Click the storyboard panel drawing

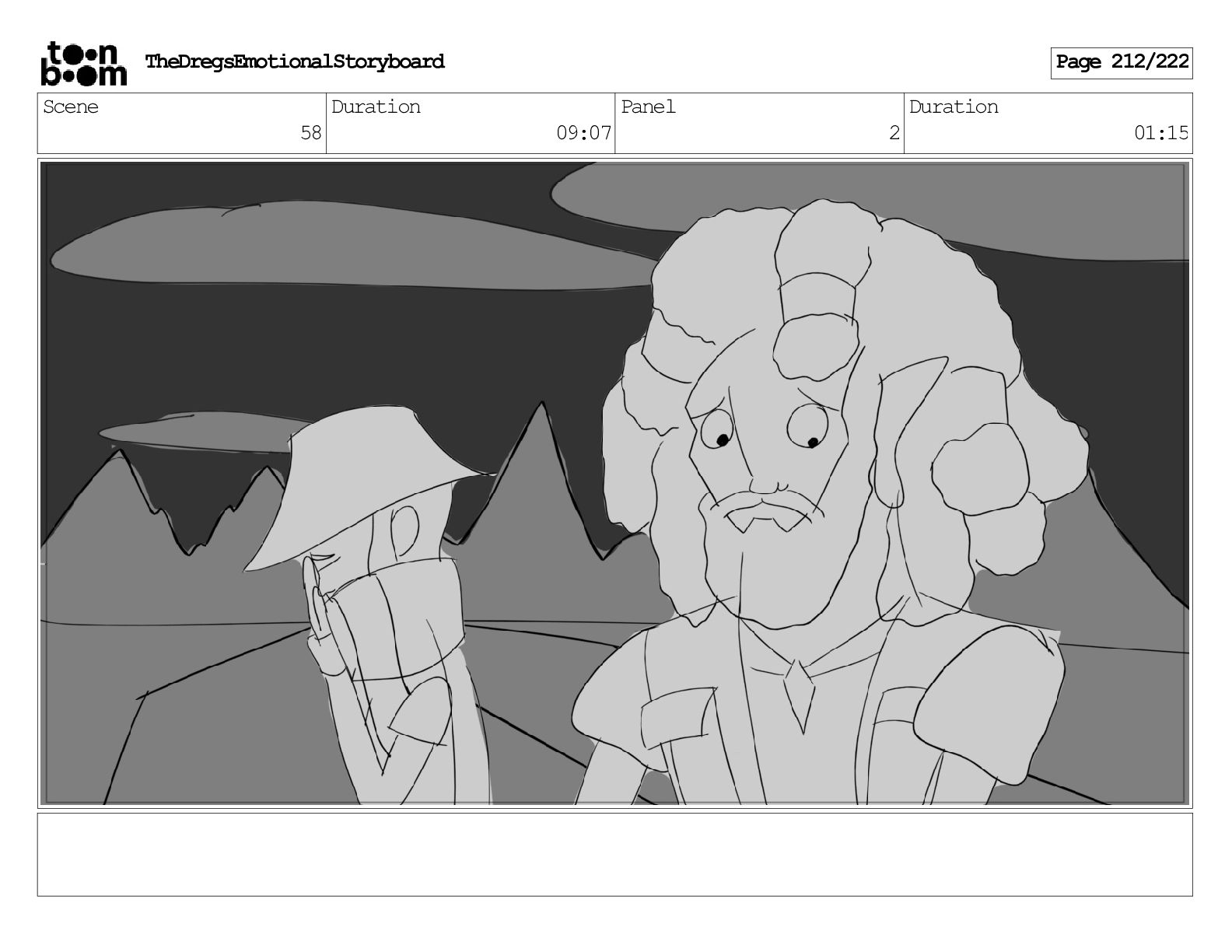[x=615, y=483]
